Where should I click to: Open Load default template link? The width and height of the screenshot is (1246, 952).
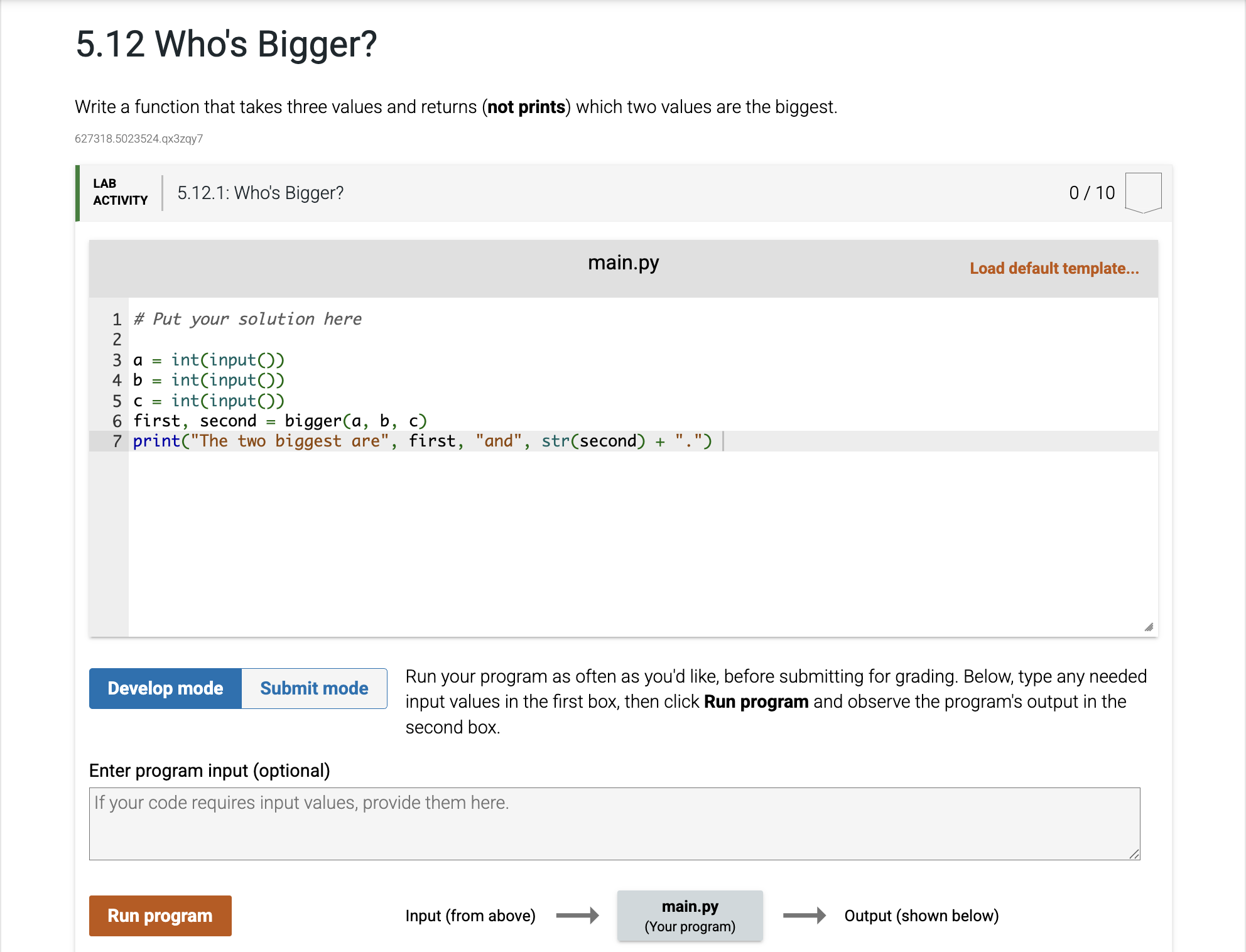[1054, 268]
